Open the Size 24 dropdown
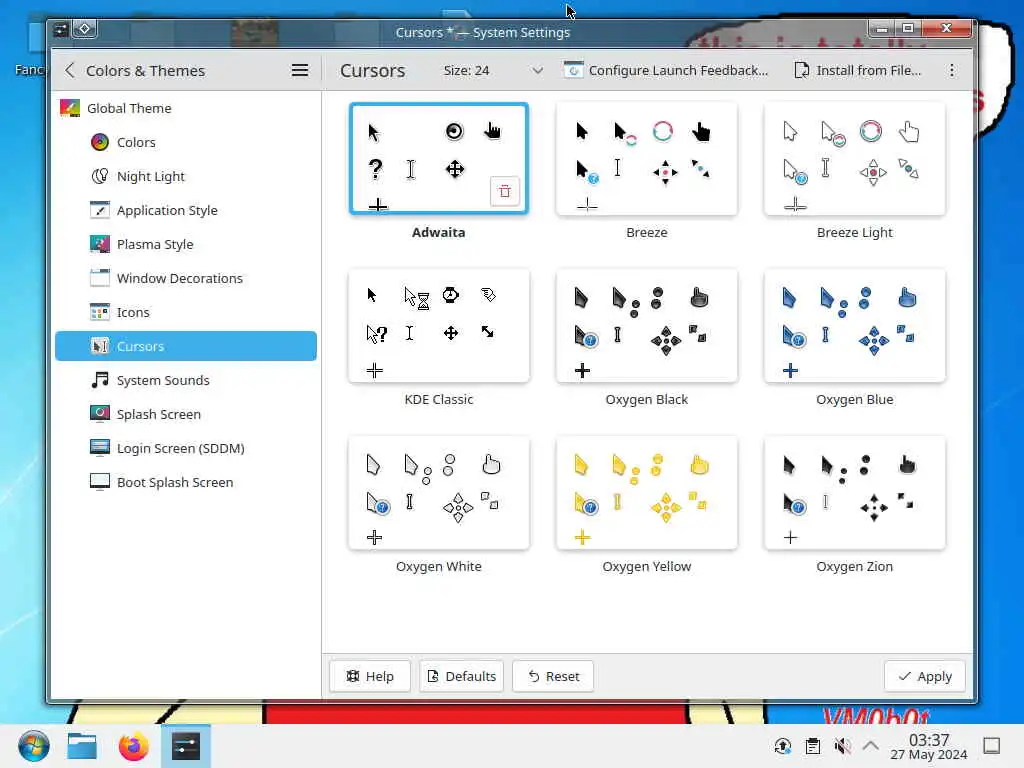The image size is (1024, 768). tap(492, 71)
